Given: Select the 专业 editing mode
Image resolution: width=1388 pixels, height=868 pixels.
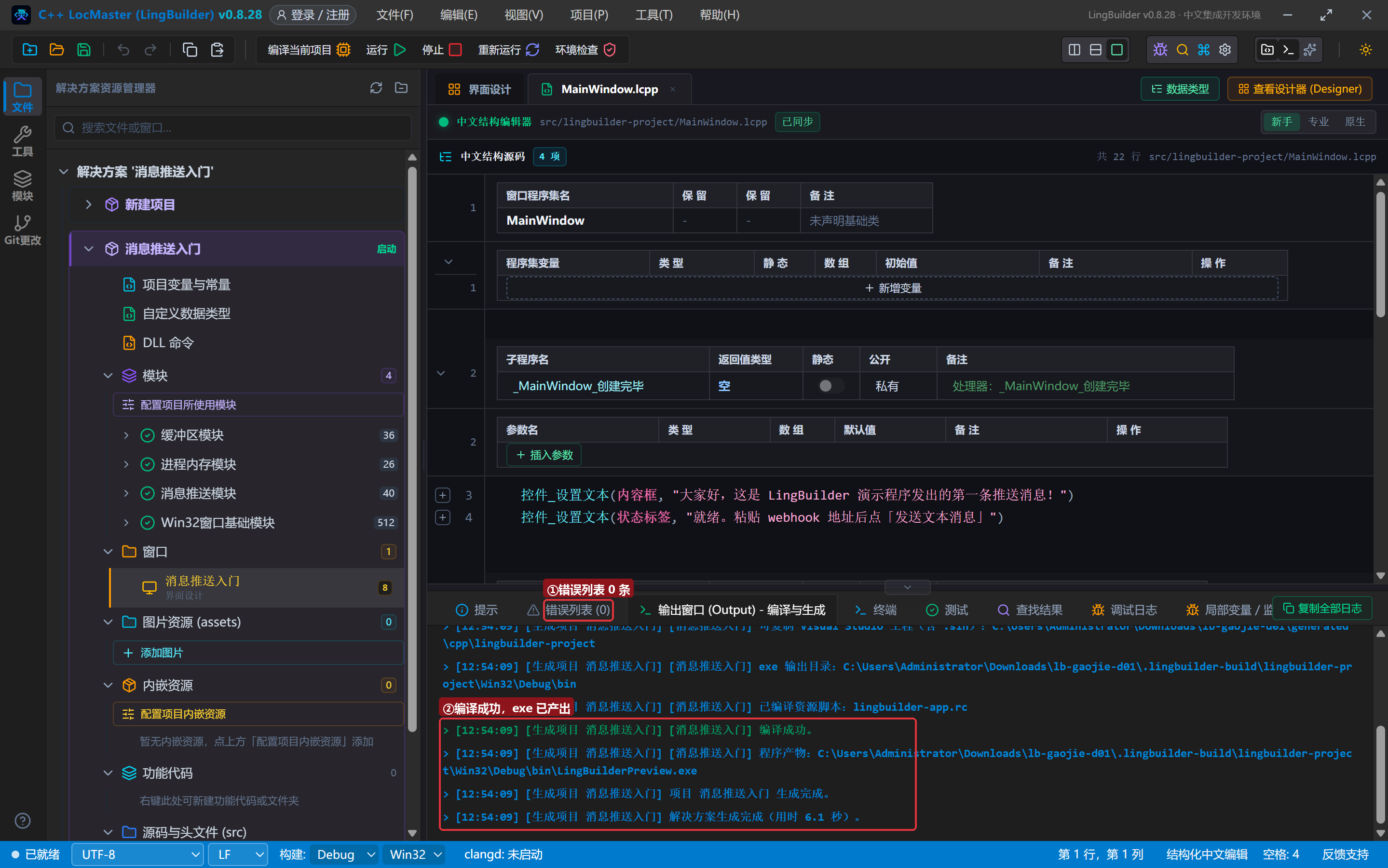Looking at the screenshot, I should point(1318,122).
